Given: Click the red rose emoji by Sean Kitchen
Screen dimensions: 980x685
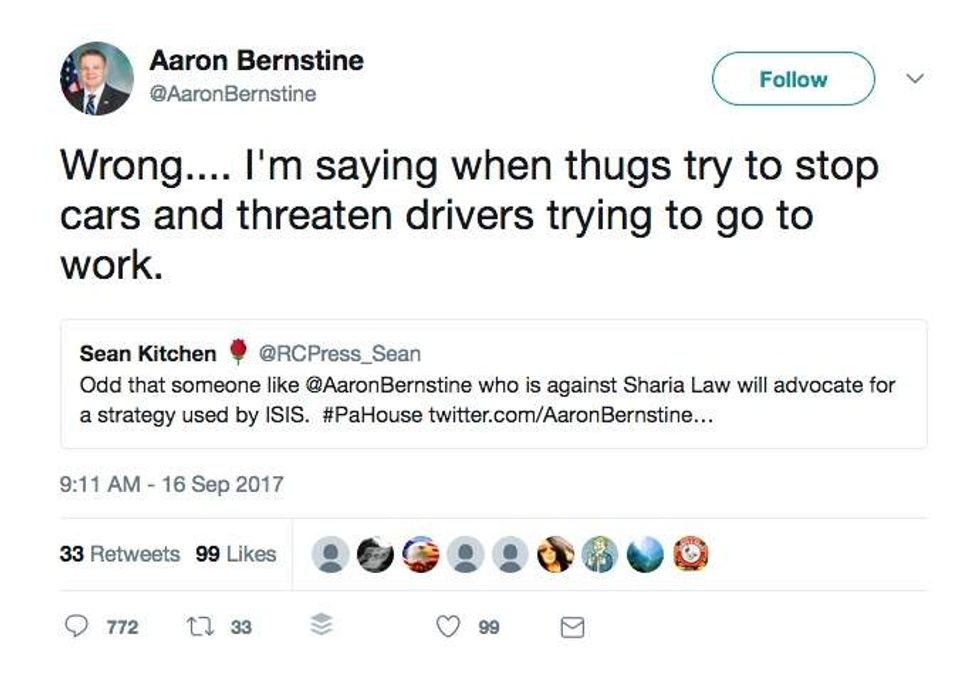Looking at the screenshot, I should click(x=237, y=352).
